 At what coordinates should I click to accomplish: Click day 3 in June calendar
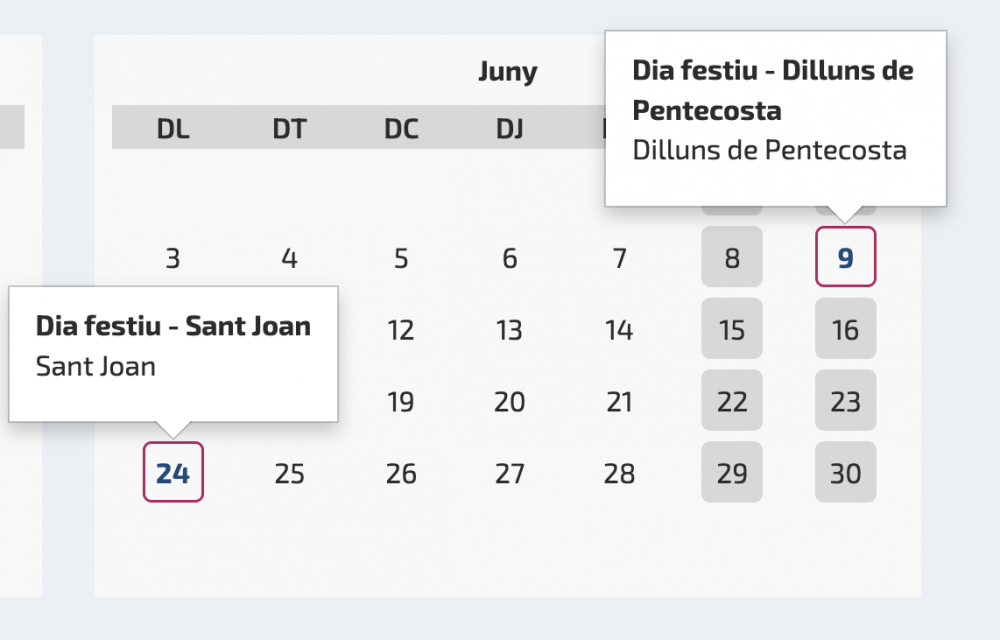(x=173, y=259)
